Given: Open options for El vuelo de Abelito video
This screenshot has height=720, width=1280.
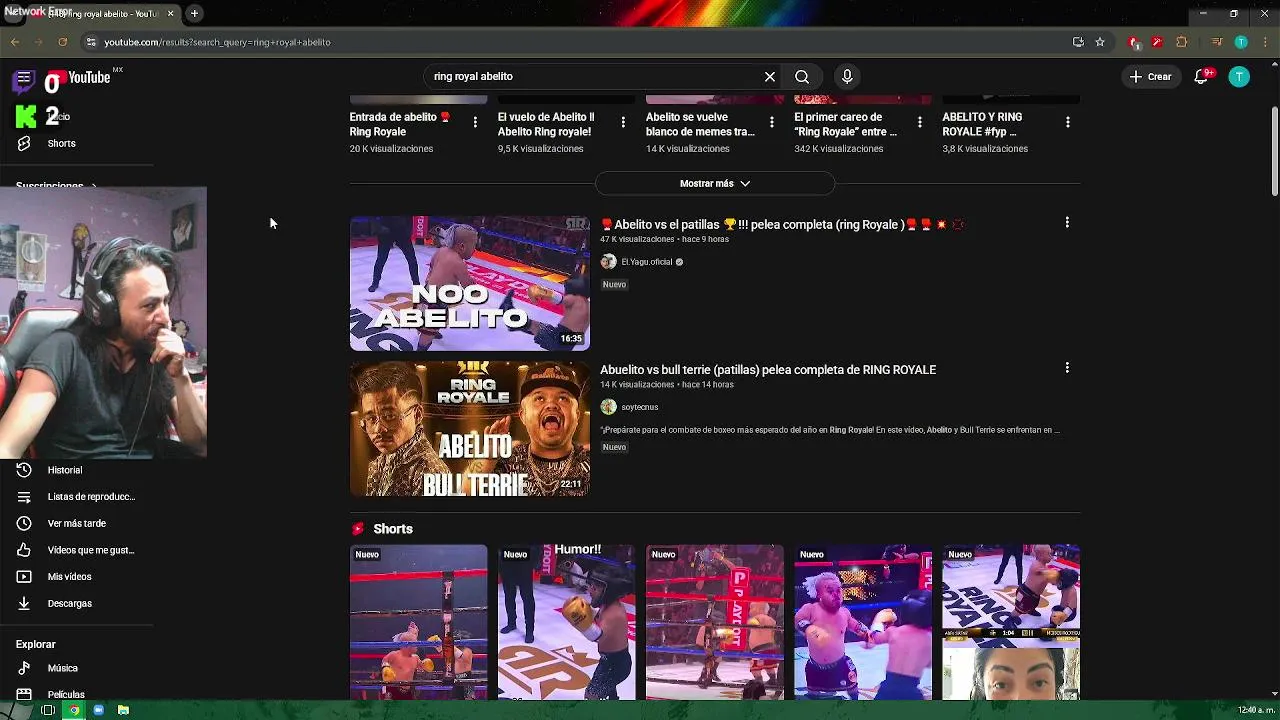Looking at the screenshot, I should [x=623, y=122].
